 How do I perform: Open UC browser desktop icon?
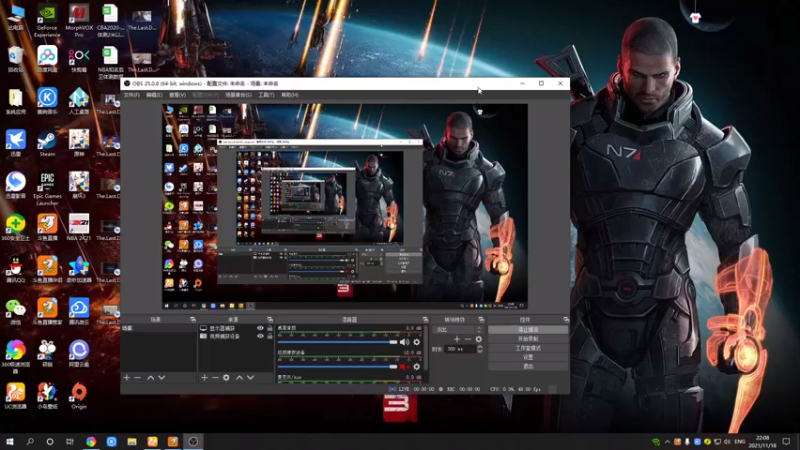[15, 396]
